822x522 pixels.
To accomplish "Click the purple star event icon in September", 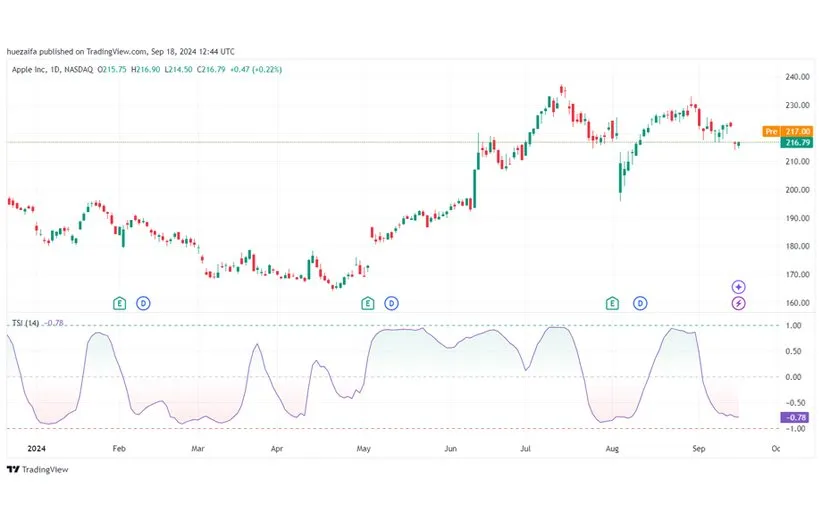I will [x=738, y=287].
